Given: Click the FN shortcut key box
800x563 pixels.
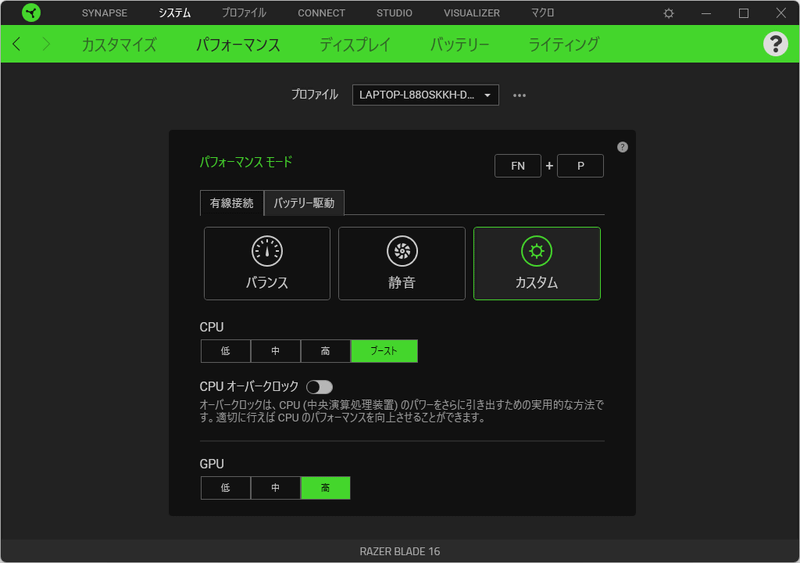Looking at the screenshot, I should click(518, 166).
